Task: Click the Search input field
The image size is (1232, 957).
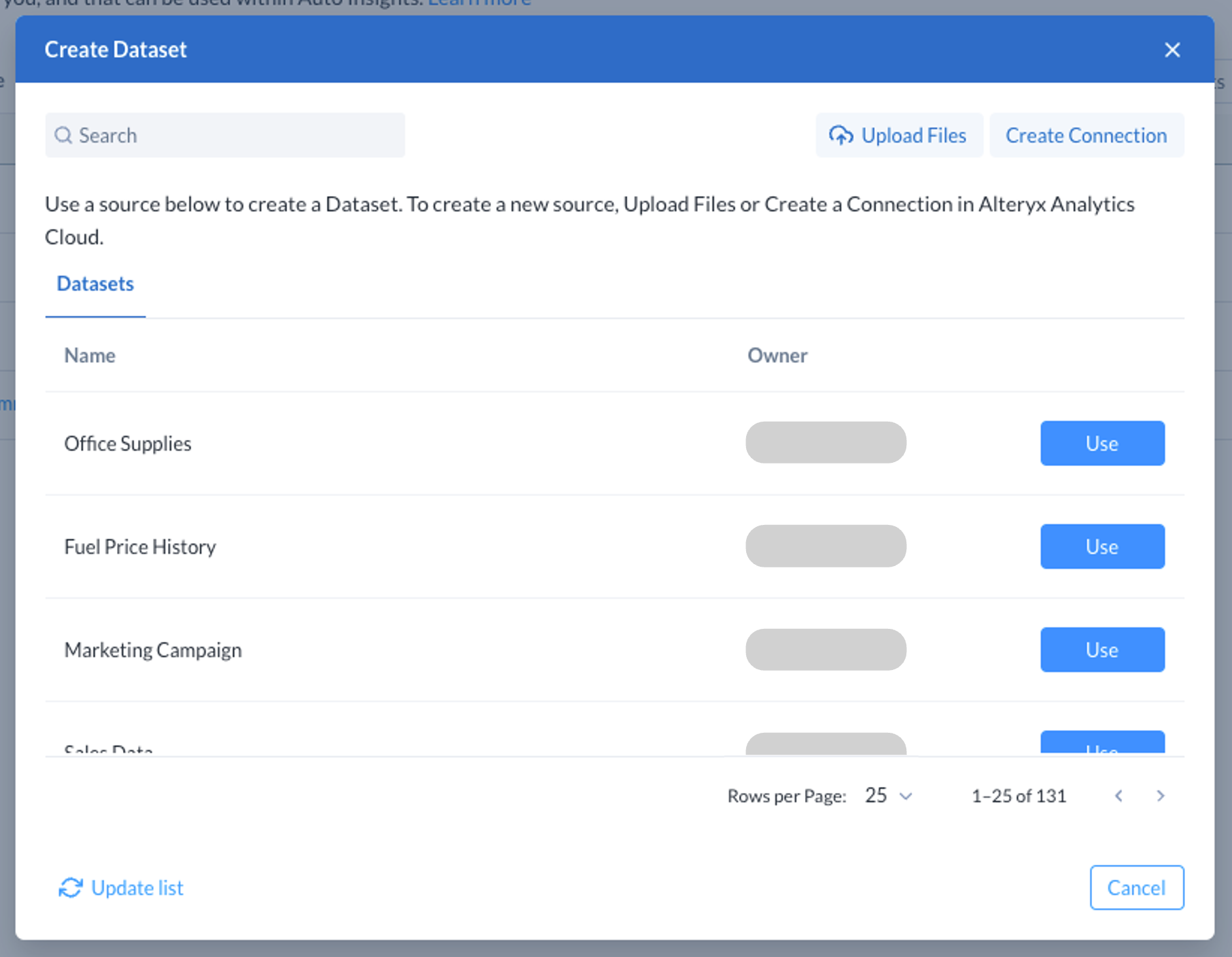Action: click(x=225, y=135)
